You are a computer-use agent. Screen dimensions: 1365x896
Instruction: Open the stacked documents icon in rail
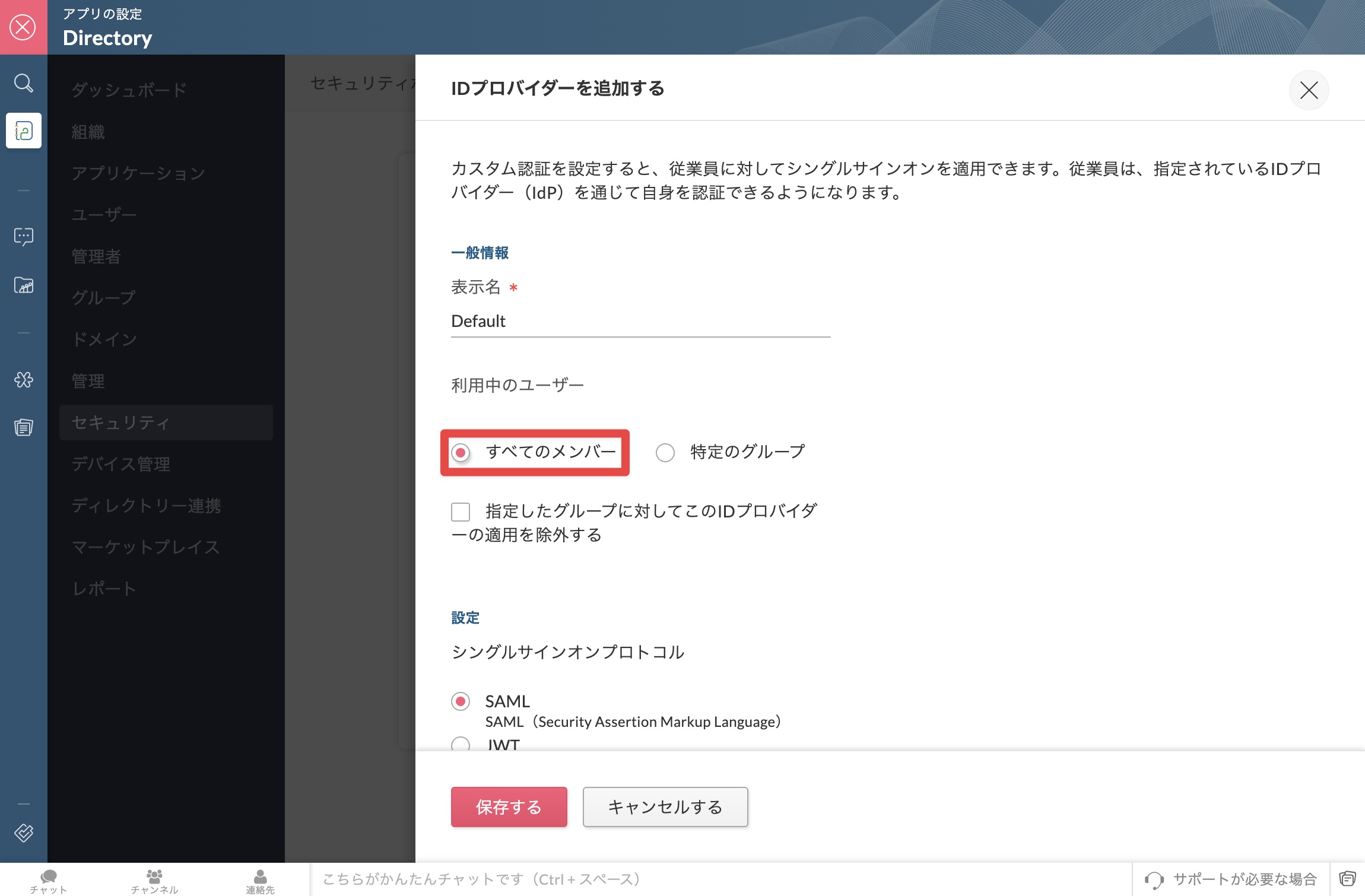point(24,427)
